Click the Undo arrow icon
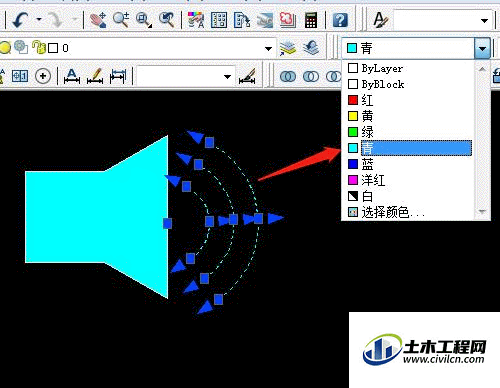This screenshot has height=388, width=500. [x=20, y=20]
